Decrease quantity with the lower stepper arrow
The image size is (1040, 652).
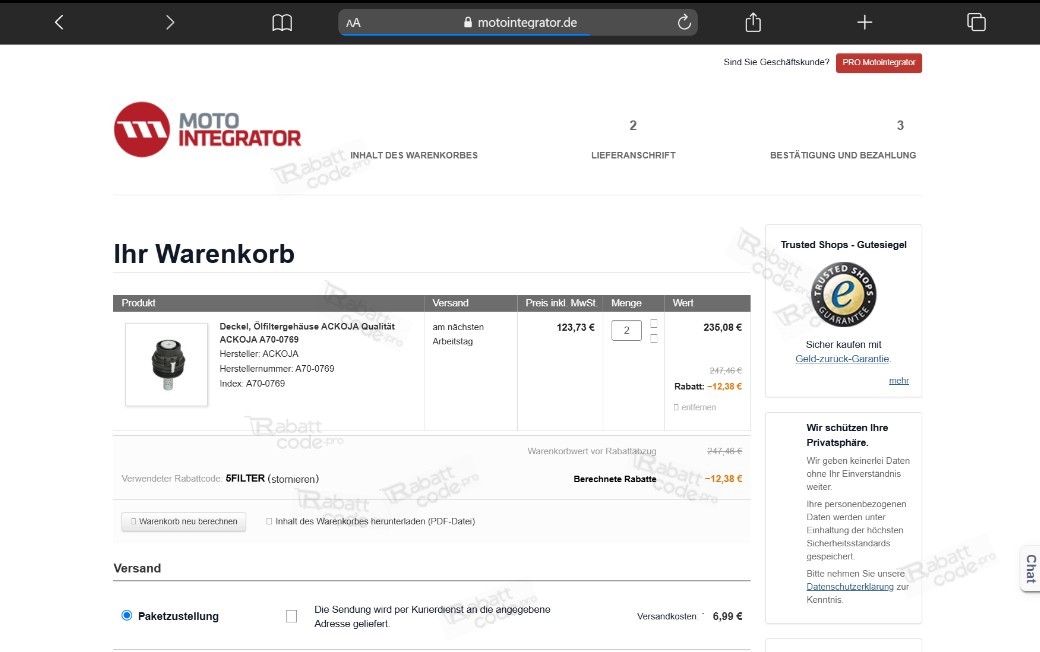[x=654, y=338]
